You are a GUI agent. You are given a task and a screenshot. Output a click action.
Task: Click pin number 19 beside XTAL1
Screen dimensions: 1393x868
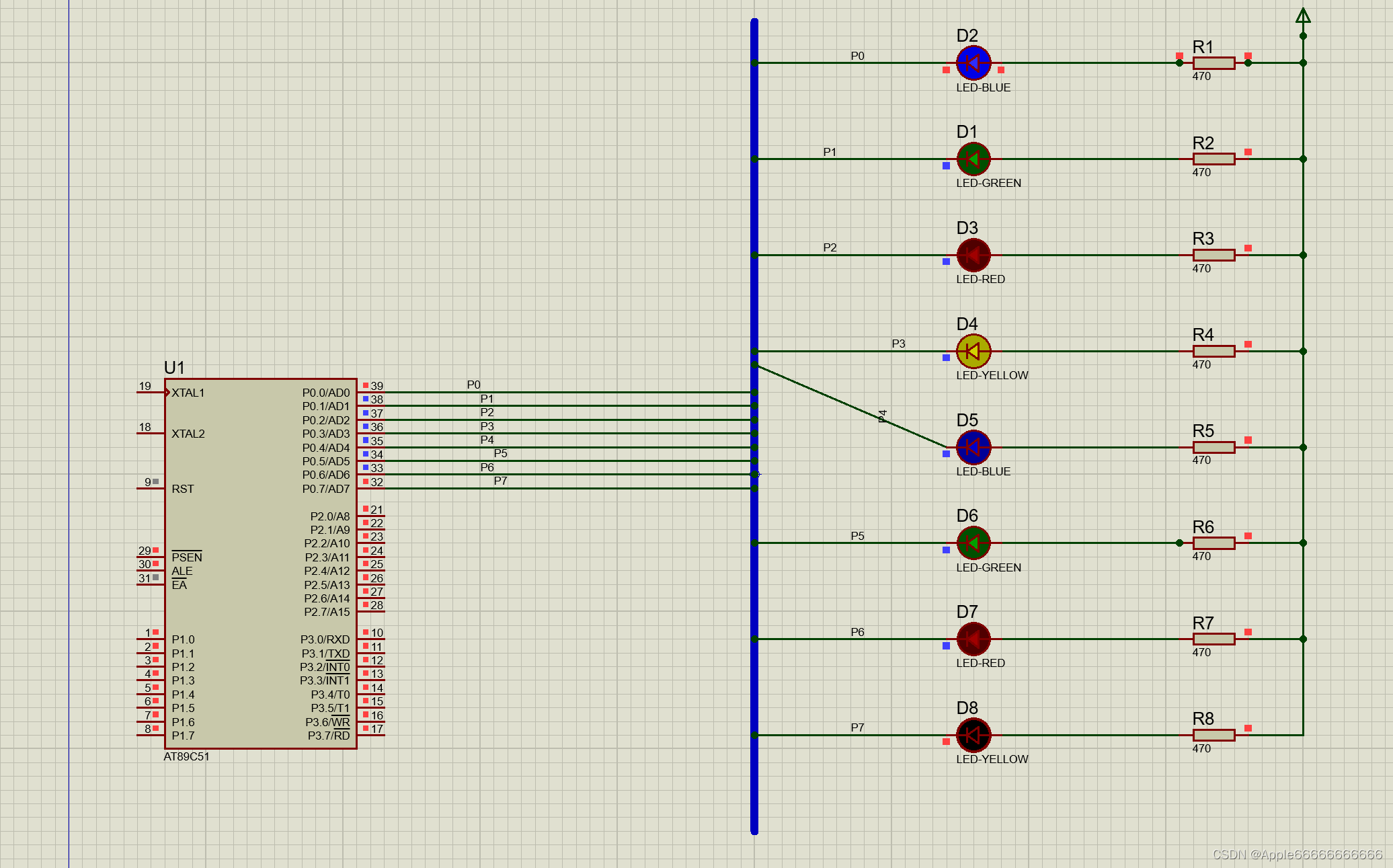[145, 386]
